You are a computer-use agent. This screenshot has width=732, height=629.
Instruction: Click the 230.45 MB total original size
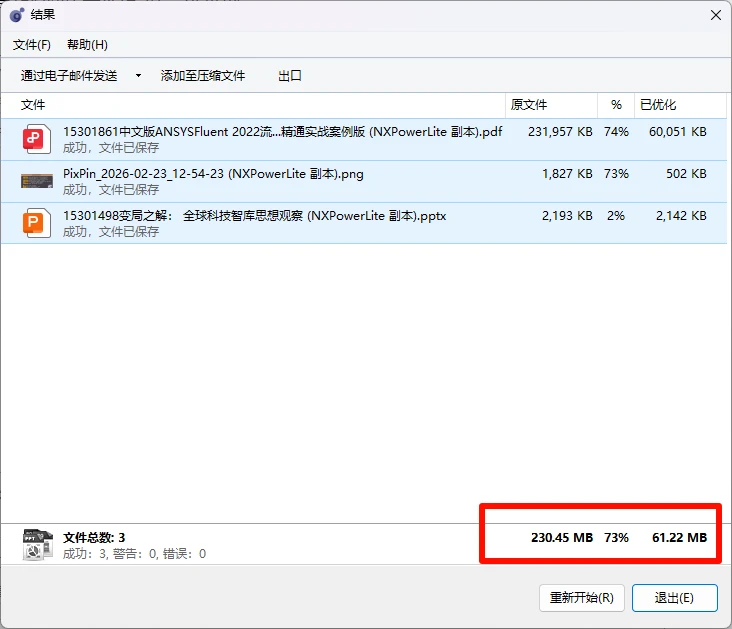pyautogui.click(x=562, y=537)
